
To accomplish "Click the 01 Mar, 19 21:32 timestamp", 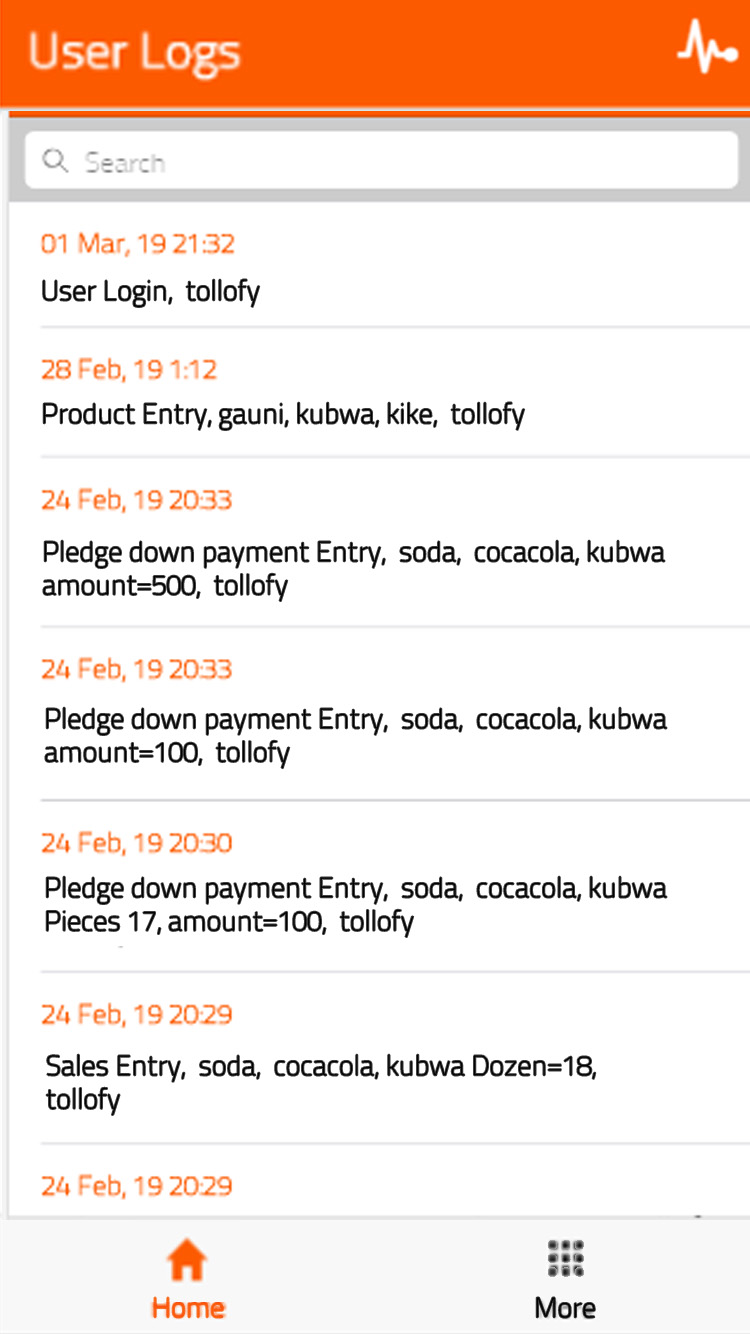I will point(138,244).
